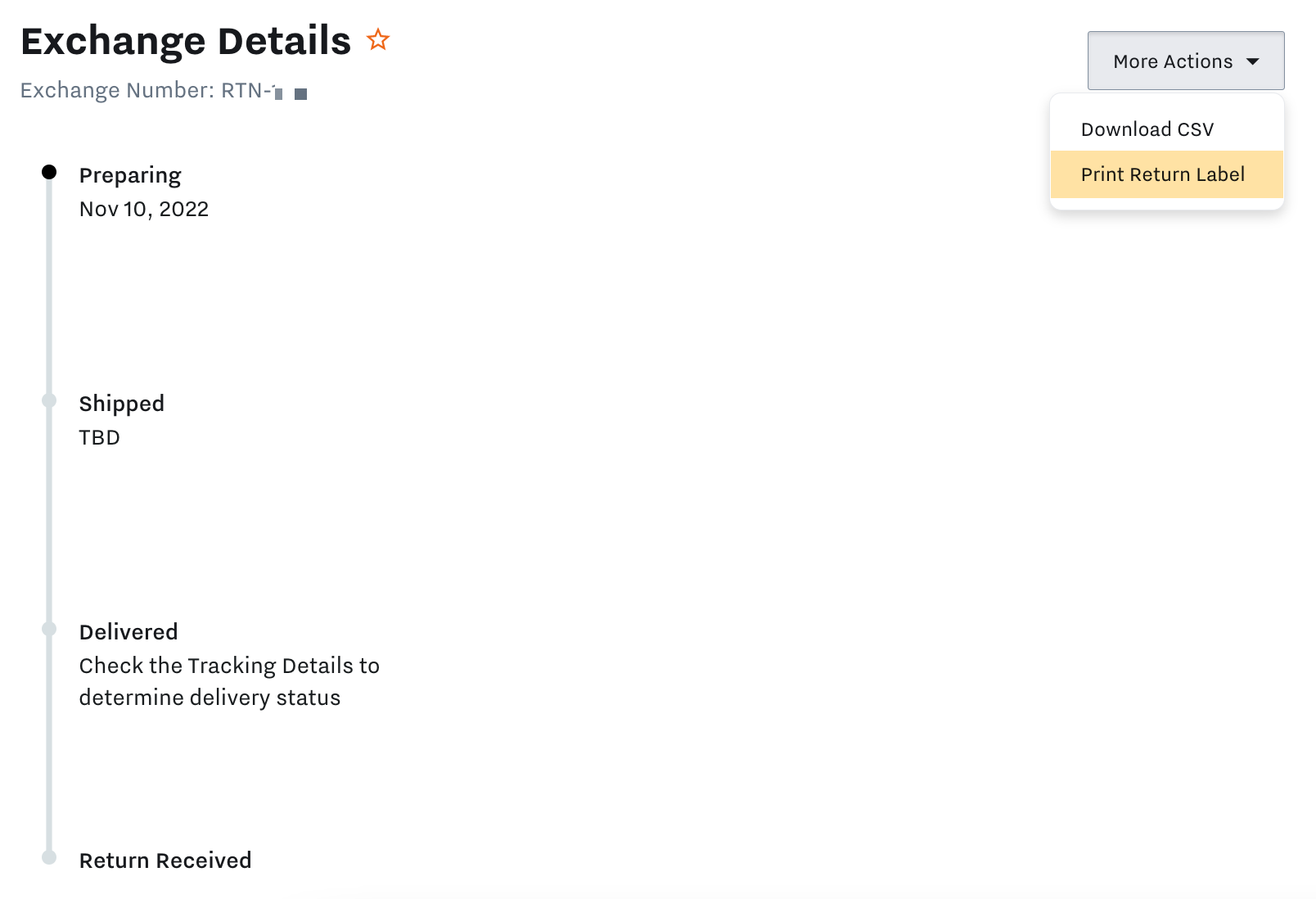Click the timeline line between Preparing and Shipped
This screenshot has height=899, width=1316.
coord(49,287)
